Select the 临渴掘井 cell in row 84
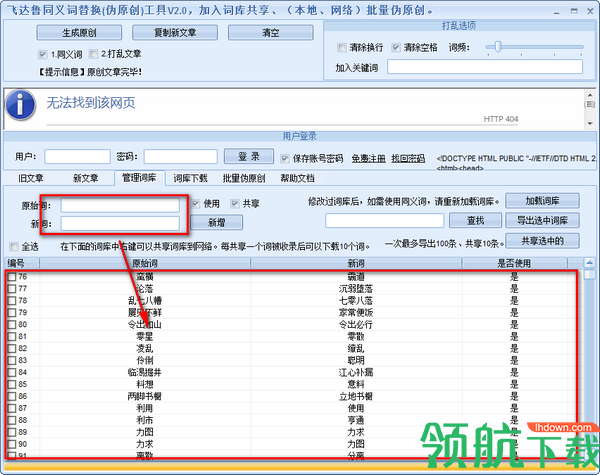The height and width of the screenshot is (475, 600). [145, 372]
